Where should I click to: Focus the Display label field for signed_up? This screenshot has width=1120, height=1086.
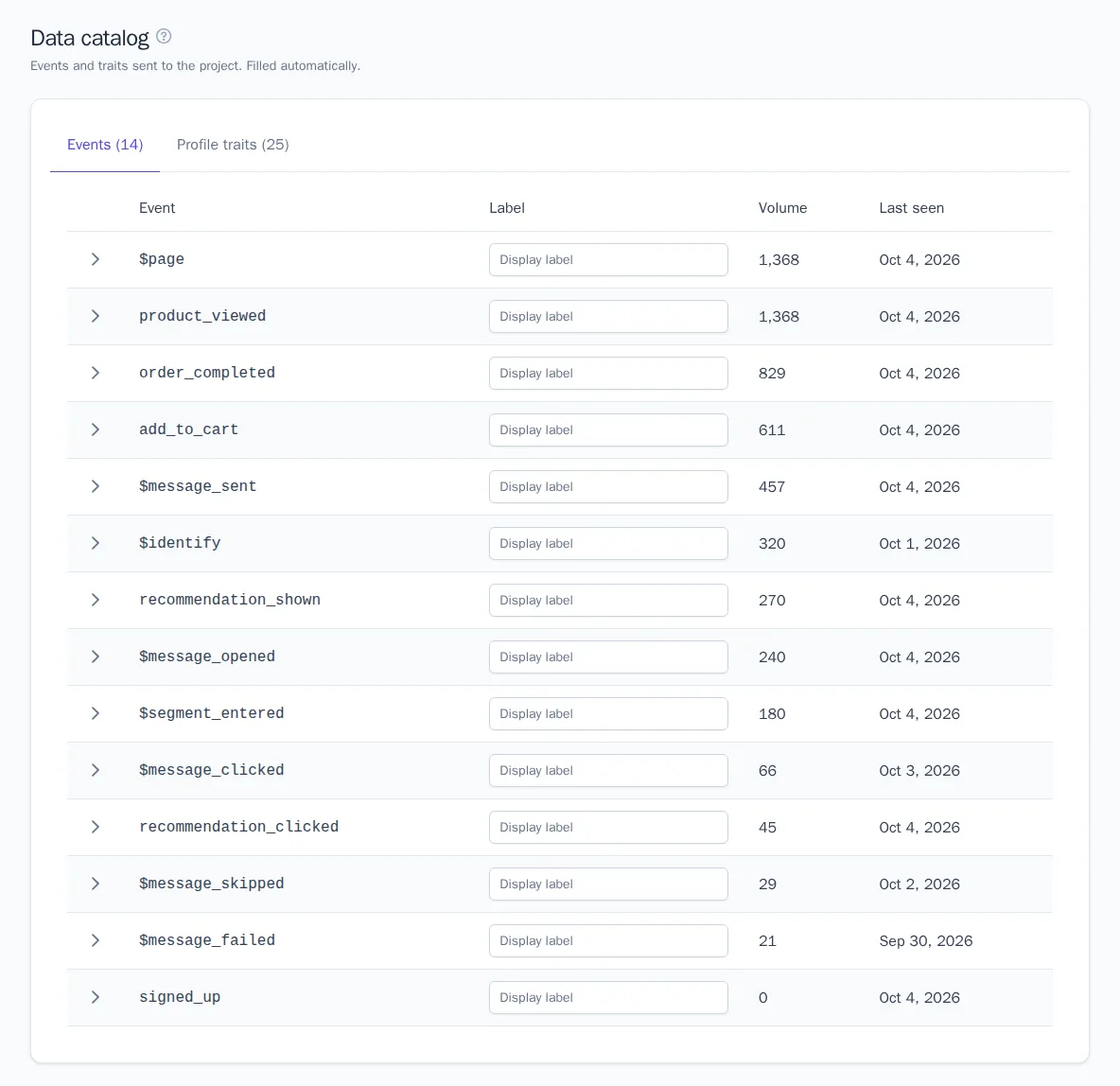(x=608, y=998)
